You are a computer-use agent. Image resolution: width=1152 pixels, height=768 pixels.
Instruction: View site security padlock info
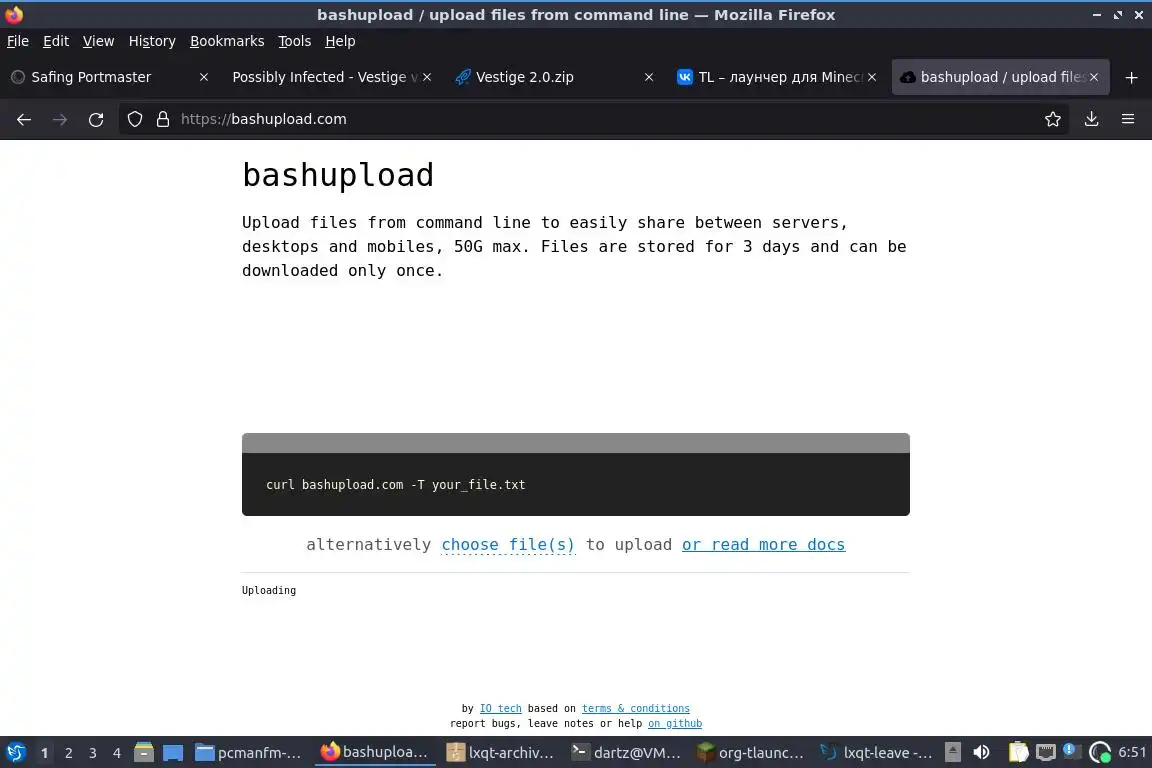pyautogui.click(x=163, y=119)
